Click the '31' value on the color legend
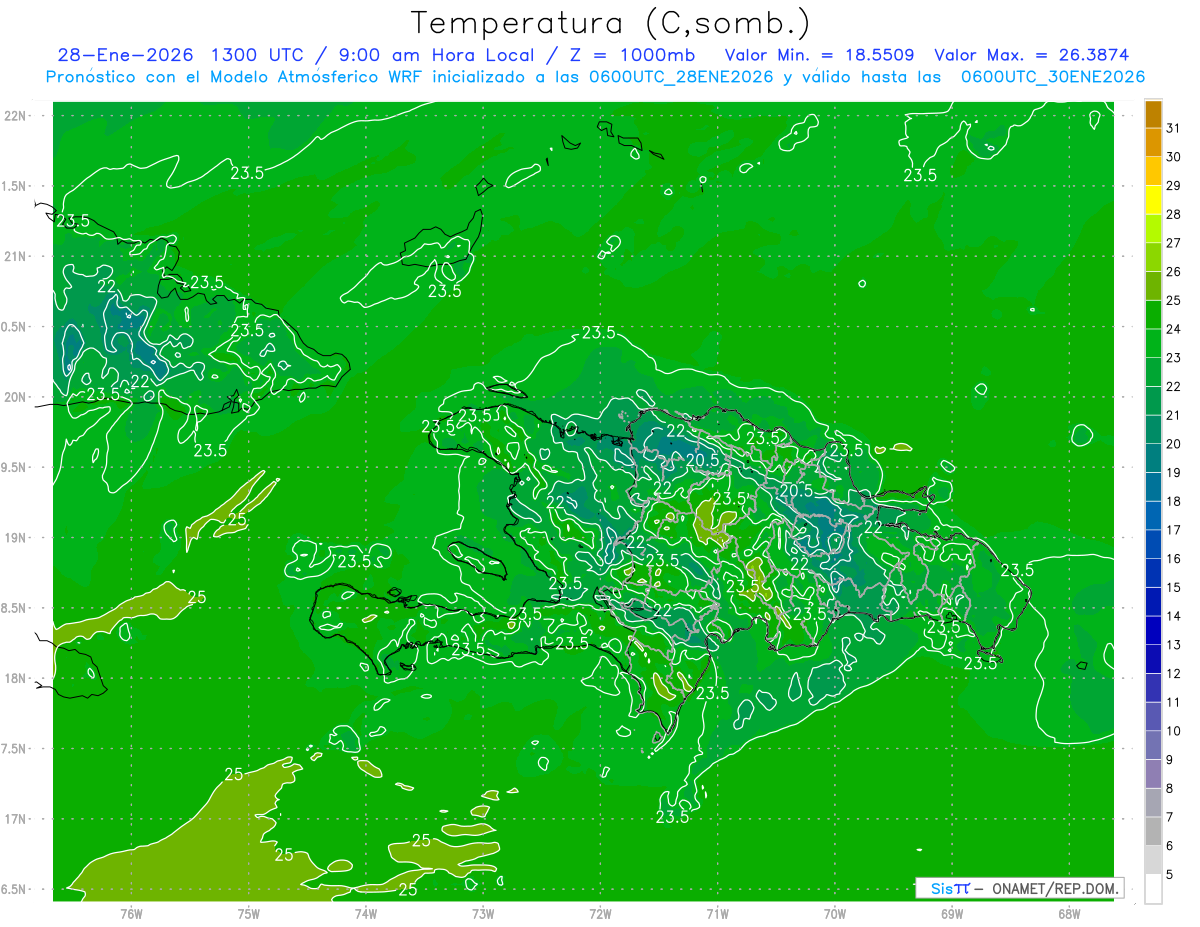Viewport: 1200px width, 927px height. 1174,128
